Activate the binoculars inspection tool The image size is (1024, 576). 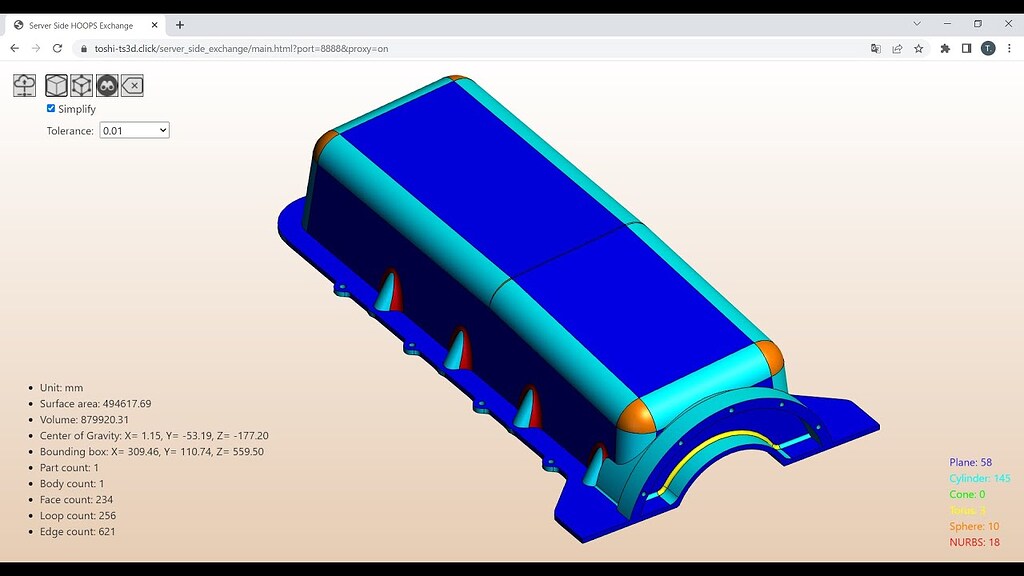(x=105, y=85)
